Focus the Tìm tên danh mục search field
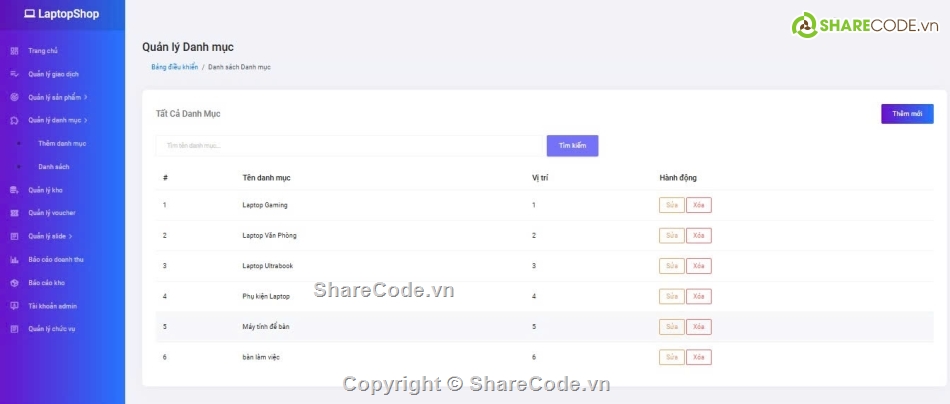 [349, 145]
